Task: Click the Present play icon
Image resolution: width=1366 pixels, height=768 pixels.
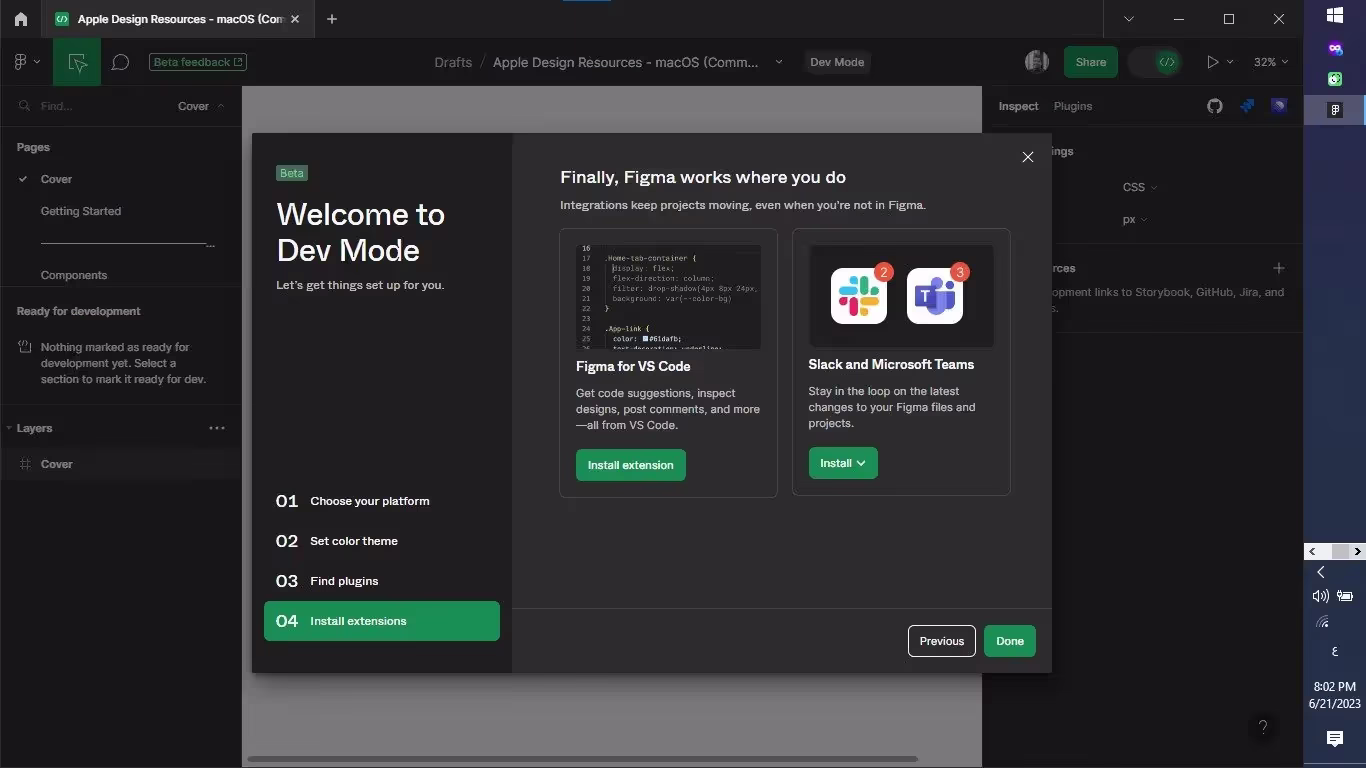Action: pos(1213,62)
